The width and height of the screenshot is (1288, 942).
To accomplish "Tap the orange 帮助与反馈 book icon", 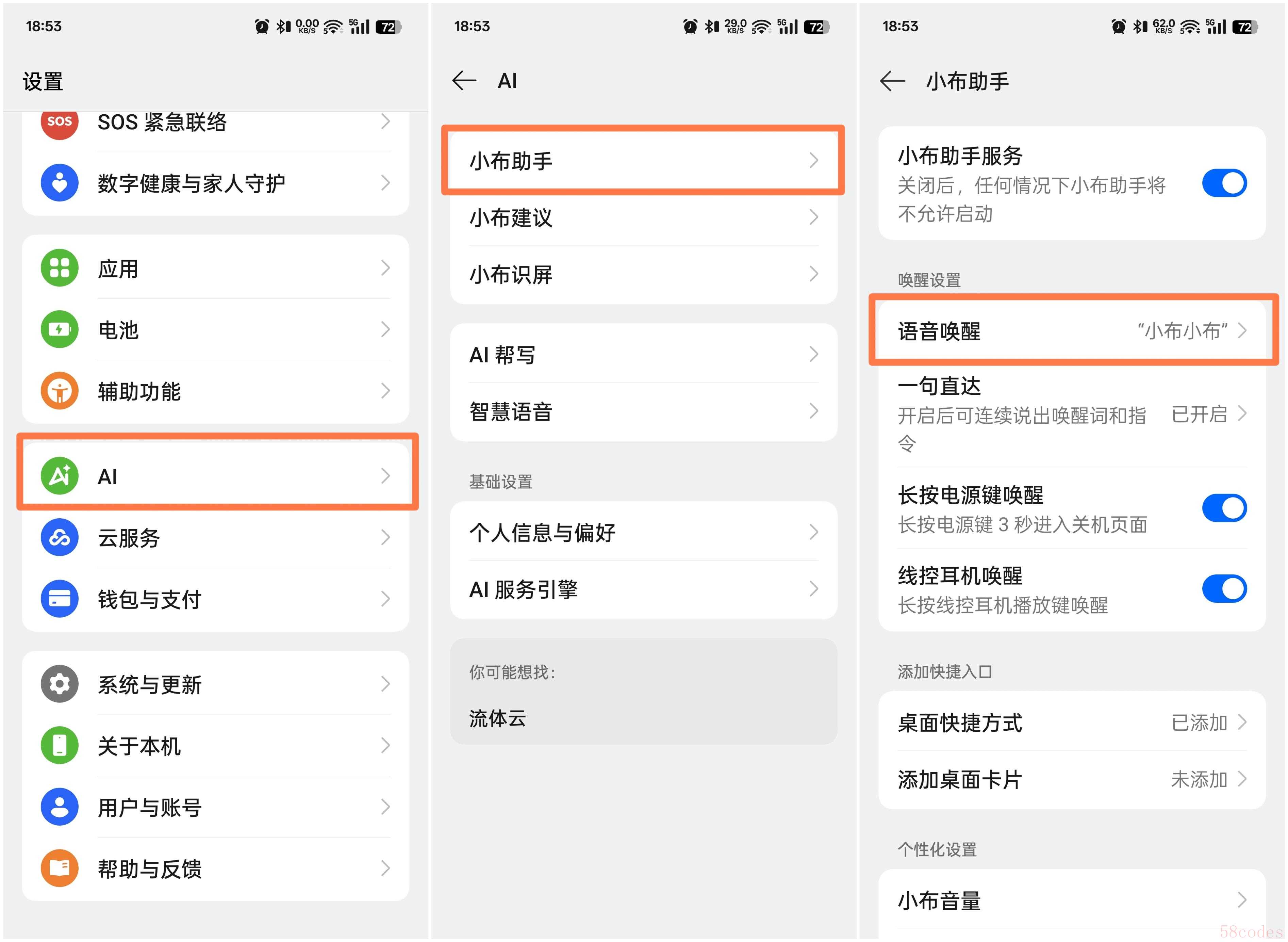I will click(x=59, y=868).
